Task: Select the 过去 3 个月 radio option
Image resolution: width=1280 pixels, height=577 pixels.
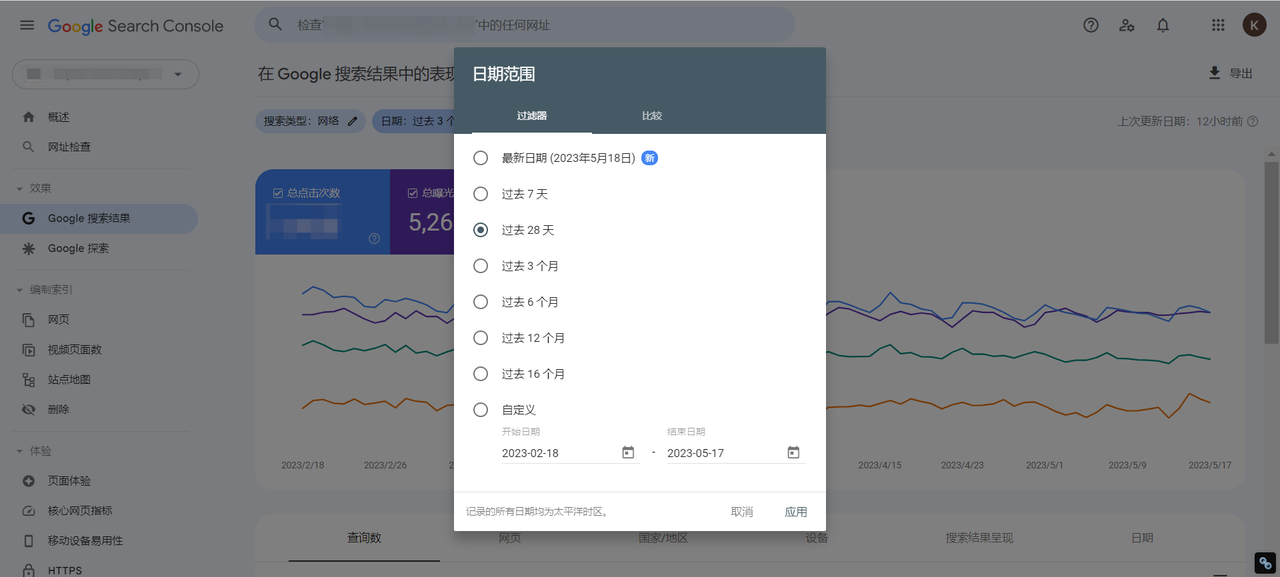Action: tap(481, 266)
